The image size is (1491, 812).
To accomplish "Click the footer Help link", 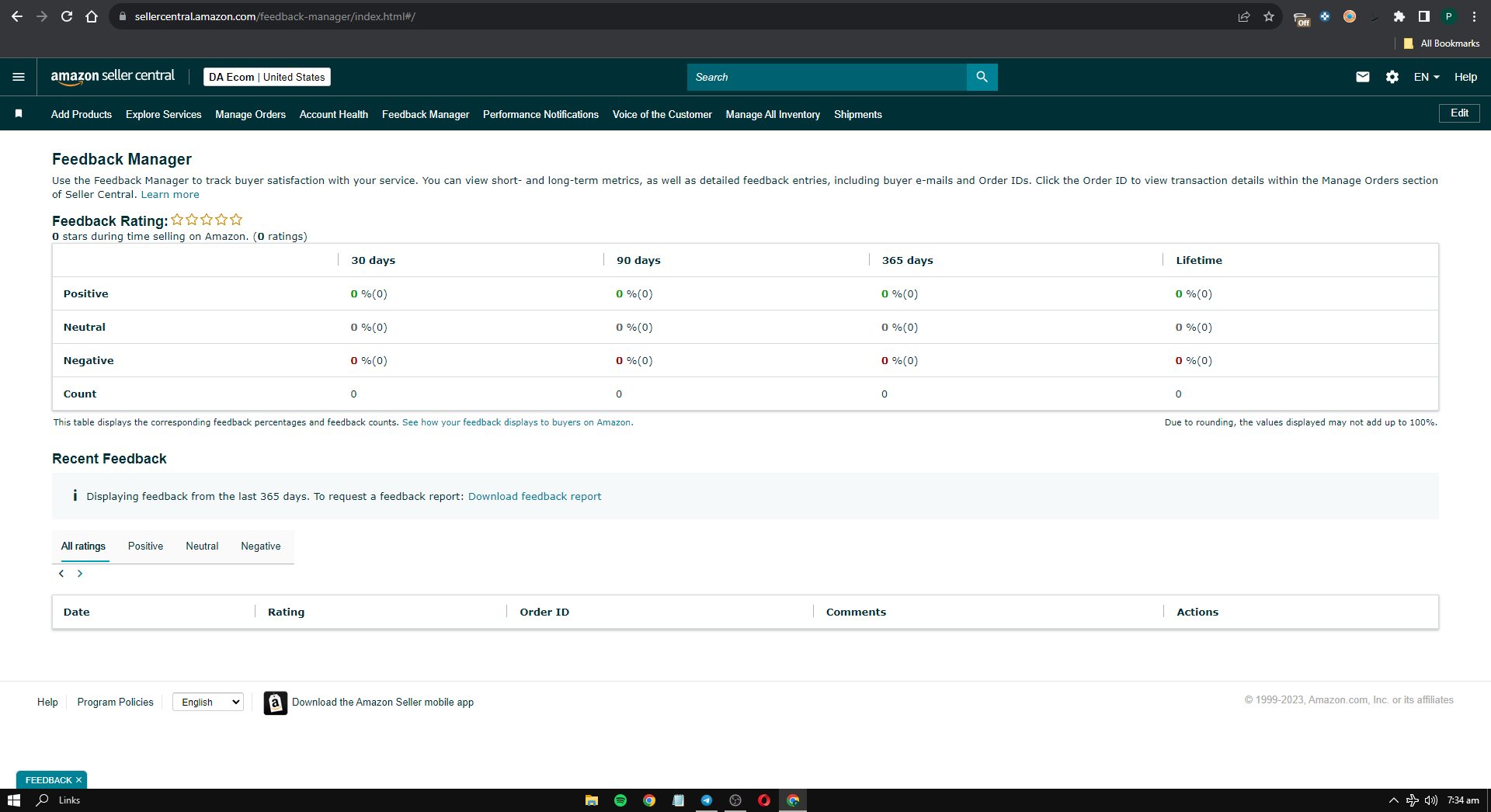I will 47,702.
